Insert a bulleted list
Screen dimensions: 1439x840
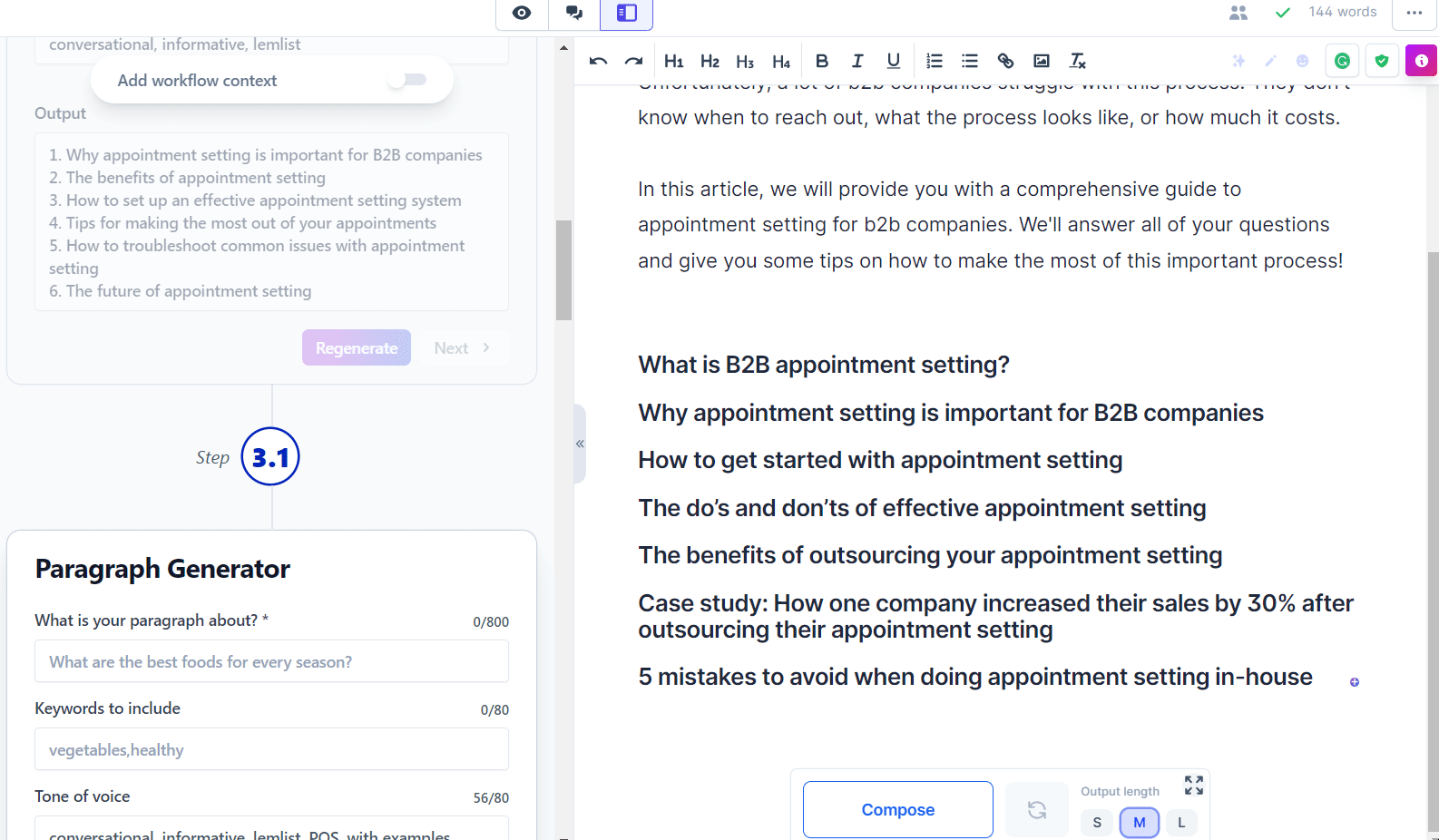[970, 61]
